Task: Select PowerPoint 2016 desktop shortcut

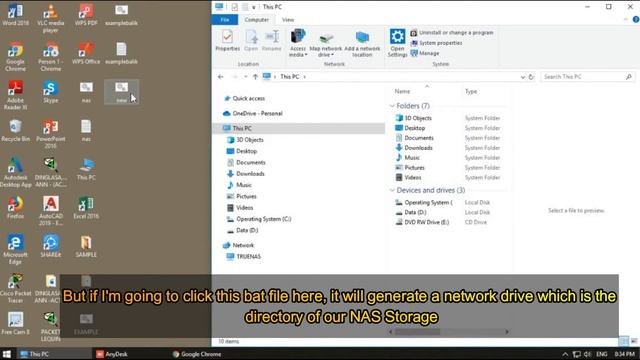Action: click(51, 134)
